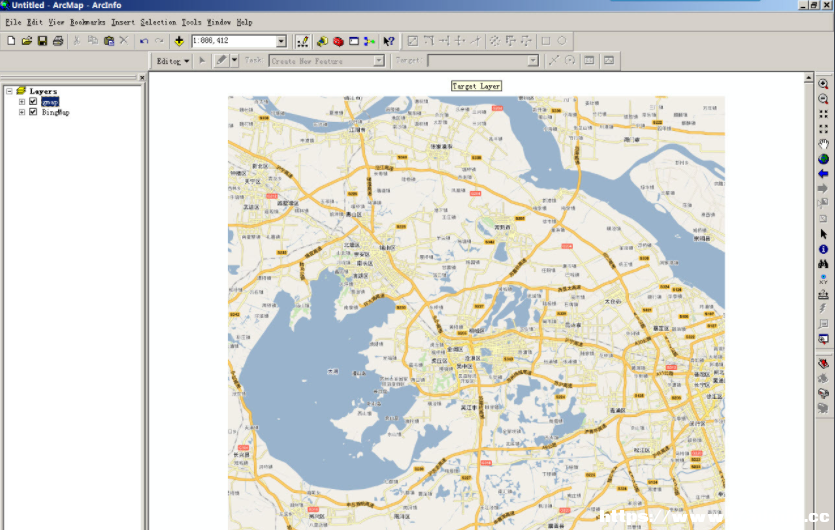The image size is (835, 530).
Task: Open the Tools menu
Action: [x=191, y=22]
